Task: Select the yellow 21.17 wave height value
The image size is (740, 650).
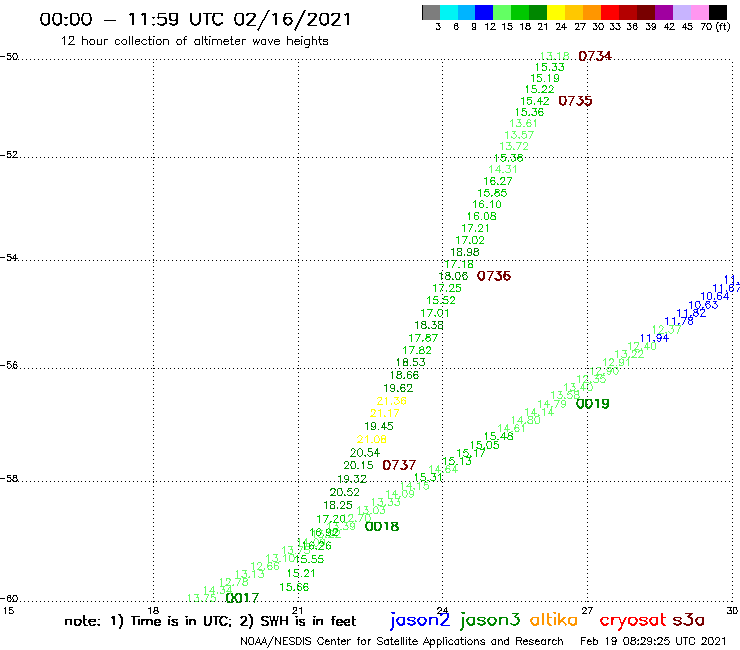Action: pos(385,414)
